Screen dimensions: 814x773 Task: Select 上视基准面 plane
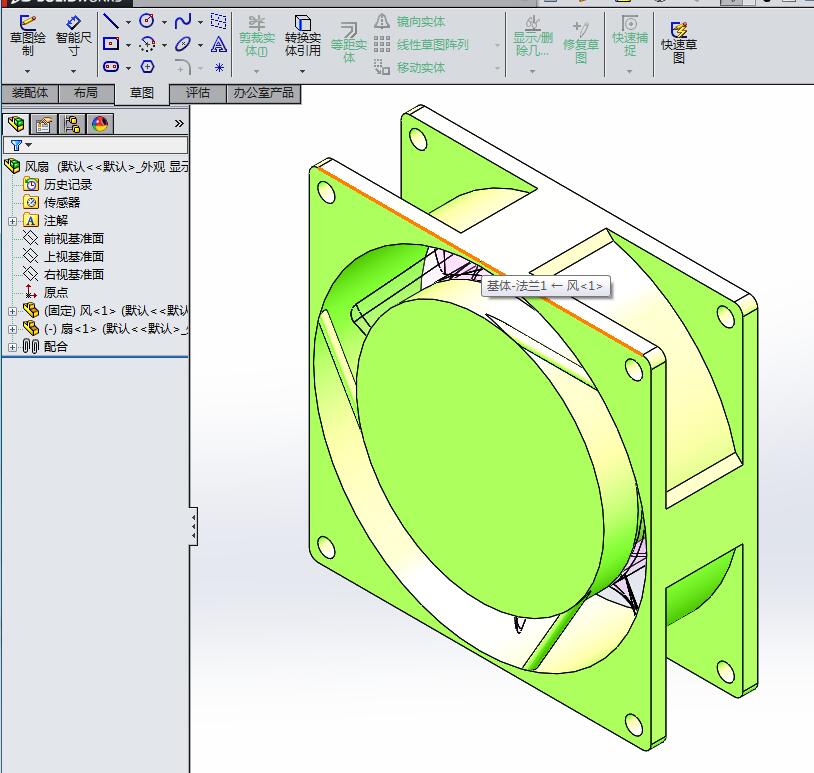(63, 256)
